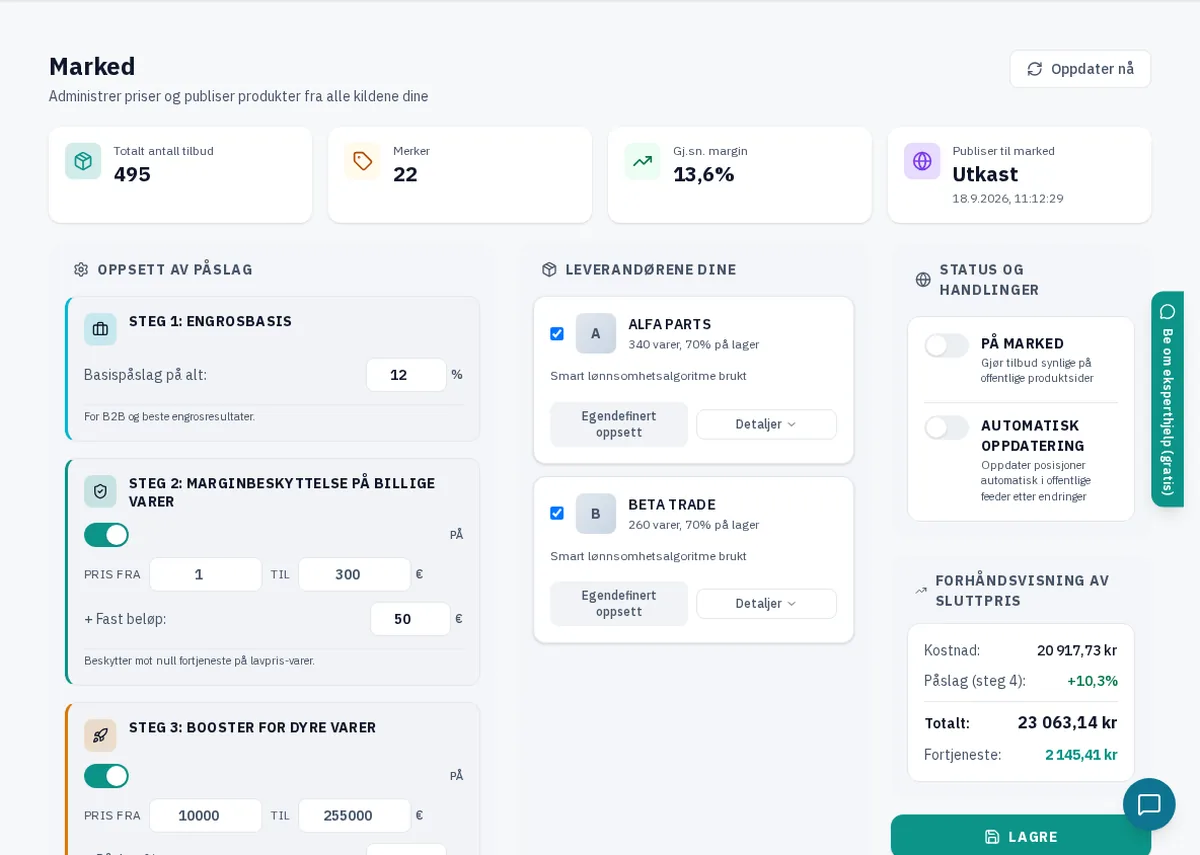Image resolution: width=1200 pixels, height=855 pixels.
Task: Open the chat bubble widget
Action: 1149,804
